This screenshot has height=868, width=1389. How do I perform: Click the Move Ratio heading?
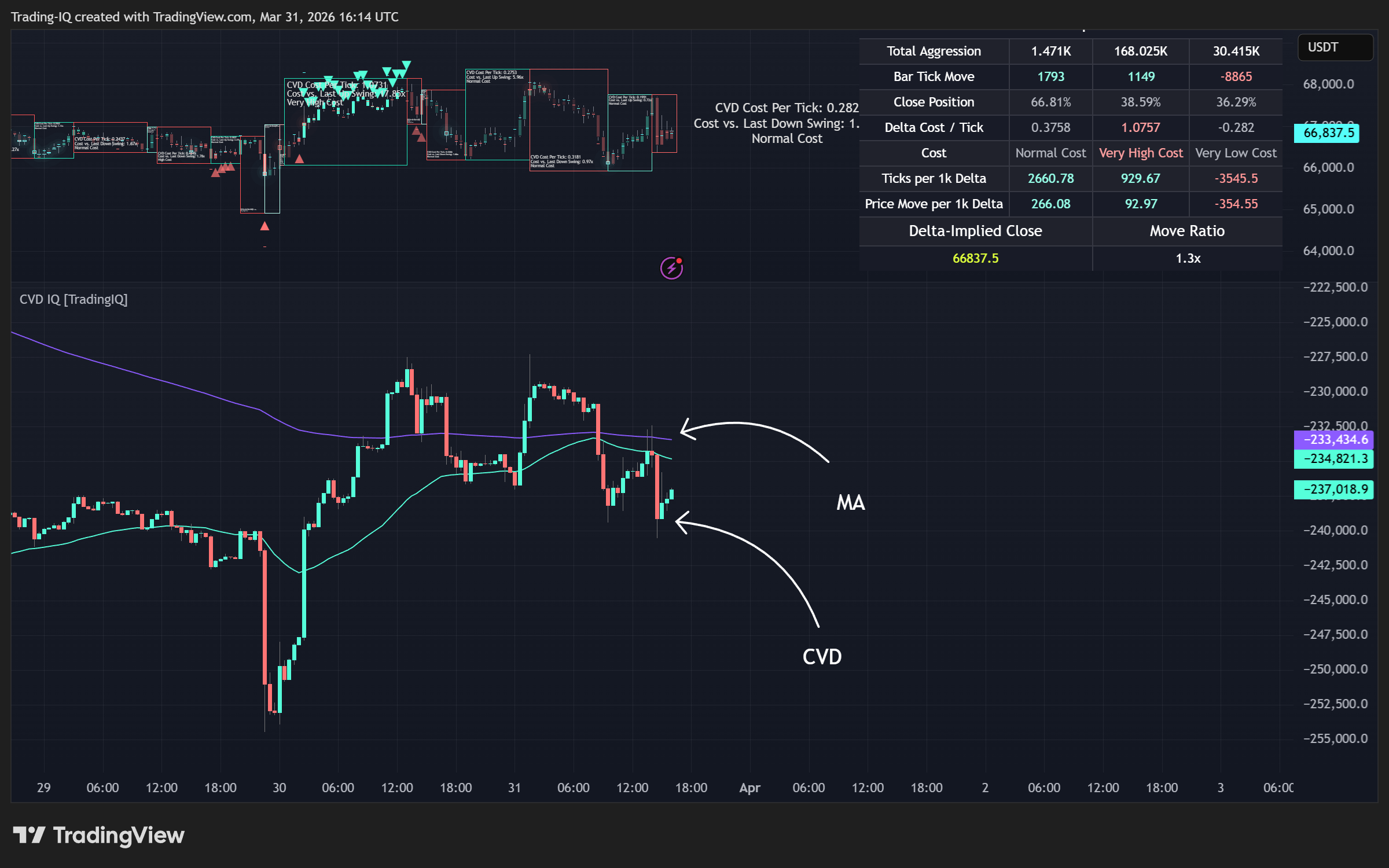[x=1187, y=231]
